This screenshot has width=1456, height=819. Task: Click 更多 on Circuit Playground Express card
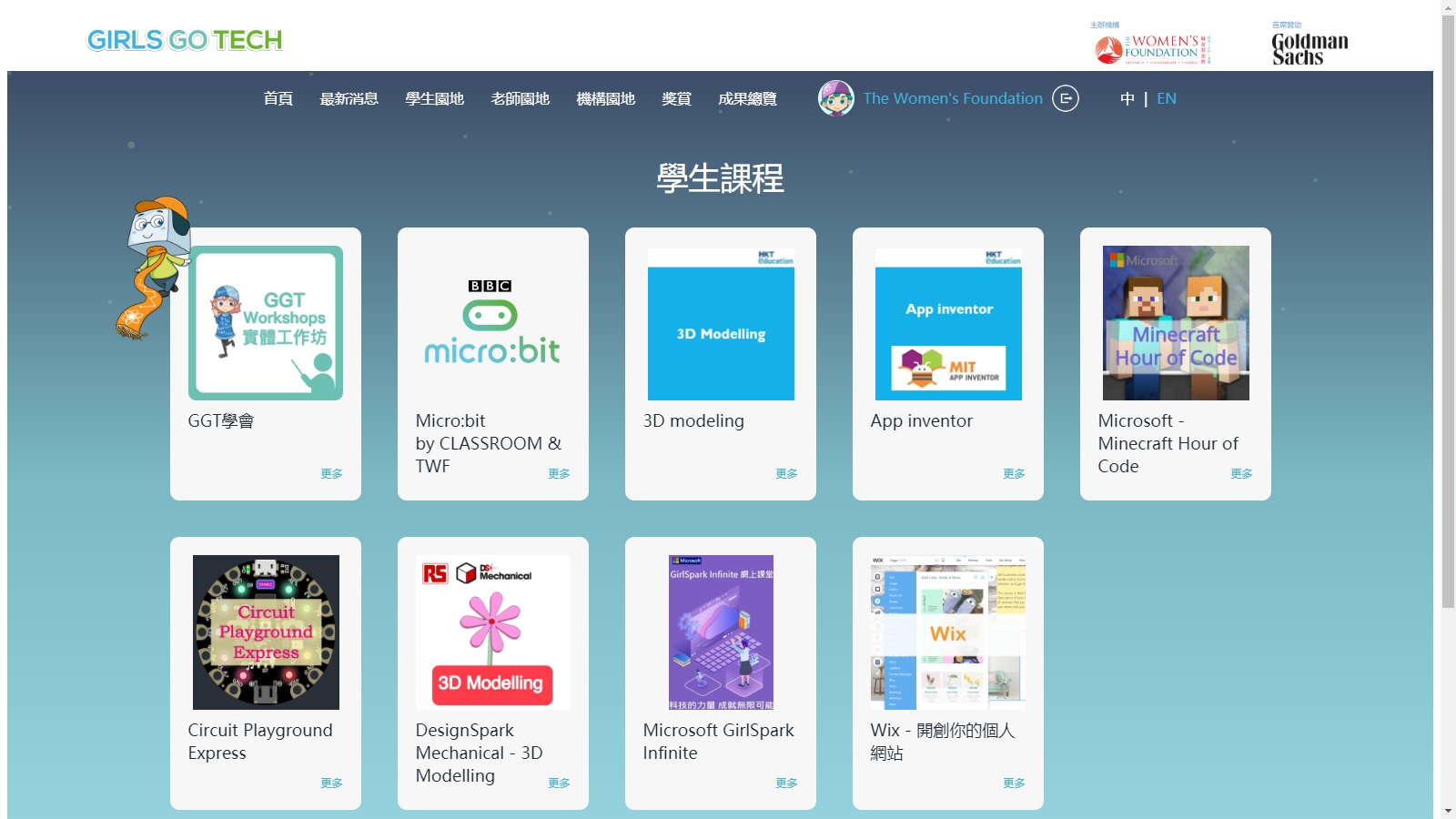[331, 783]
